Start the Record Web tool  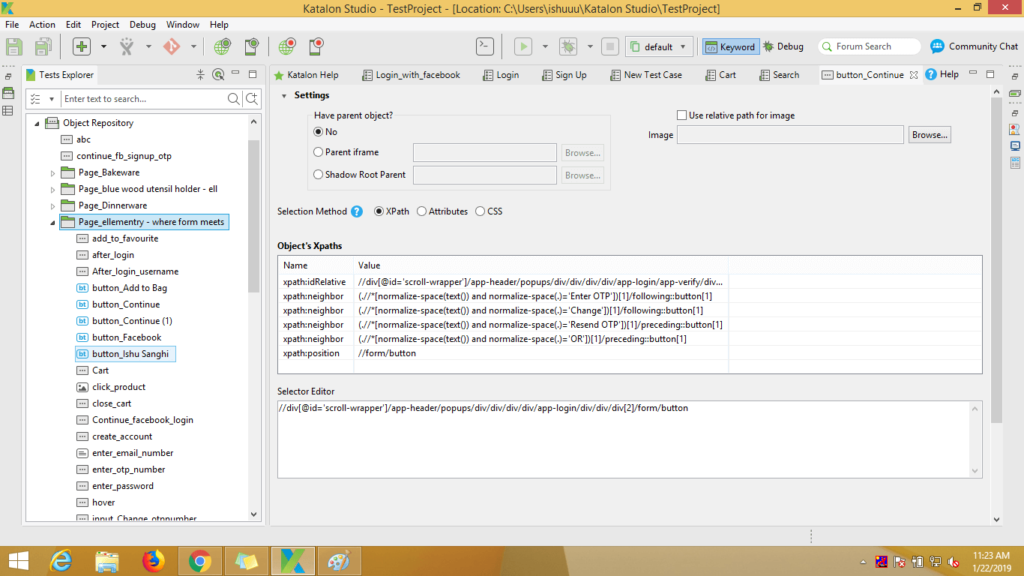coord(287,46)
